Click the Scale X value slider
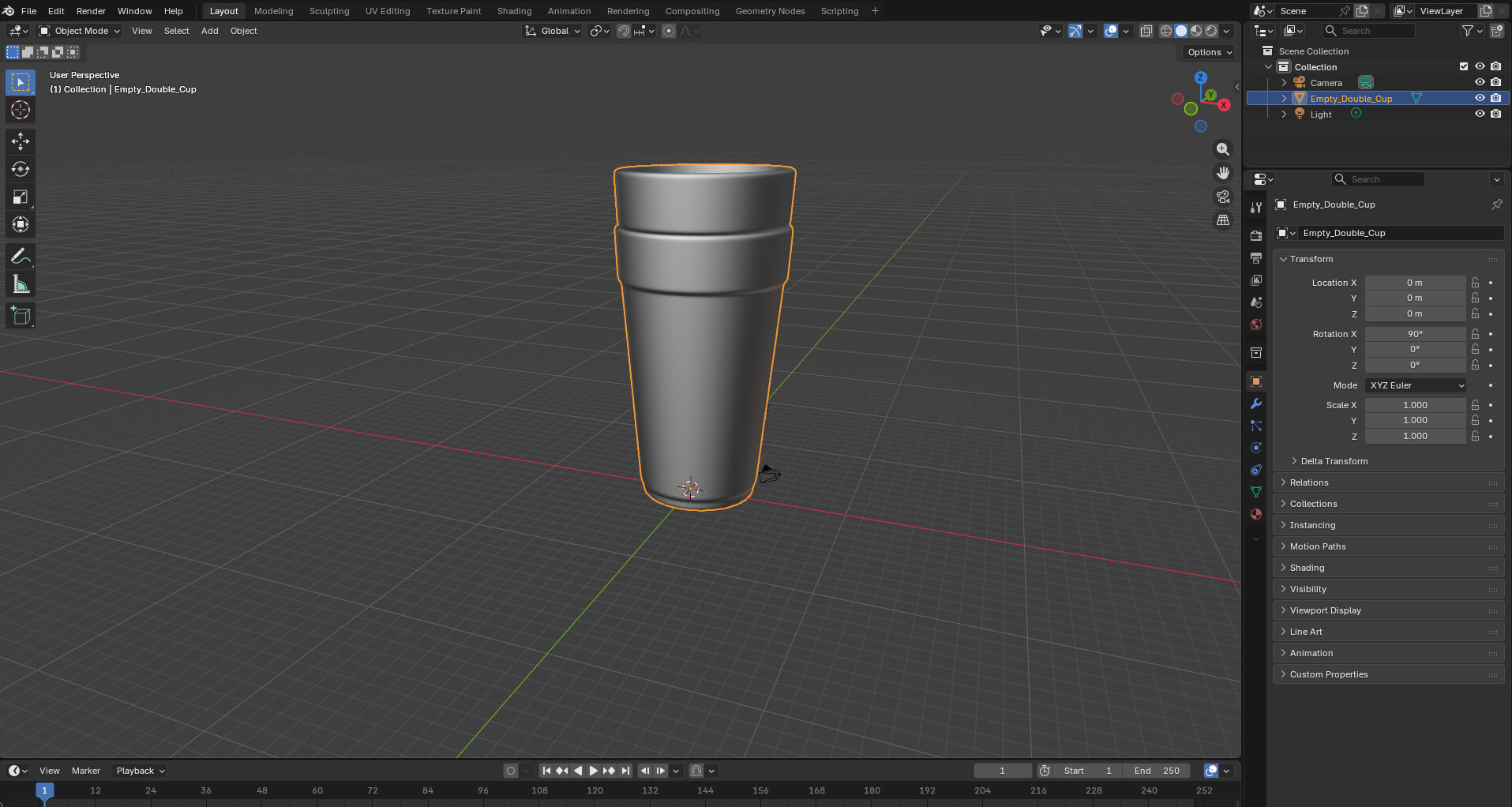Viewport: 1512px width, 807px height. (1415, 405)
